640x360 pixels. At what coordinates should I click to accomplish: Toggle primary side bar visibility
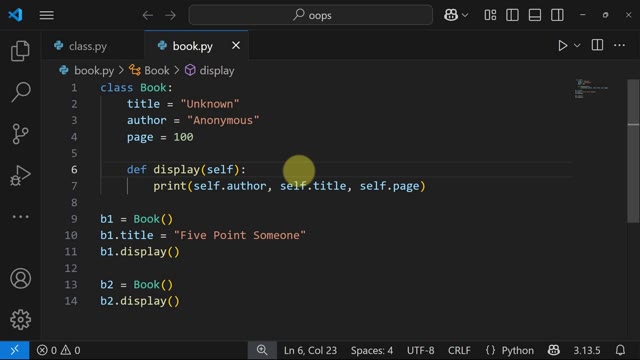512,15
